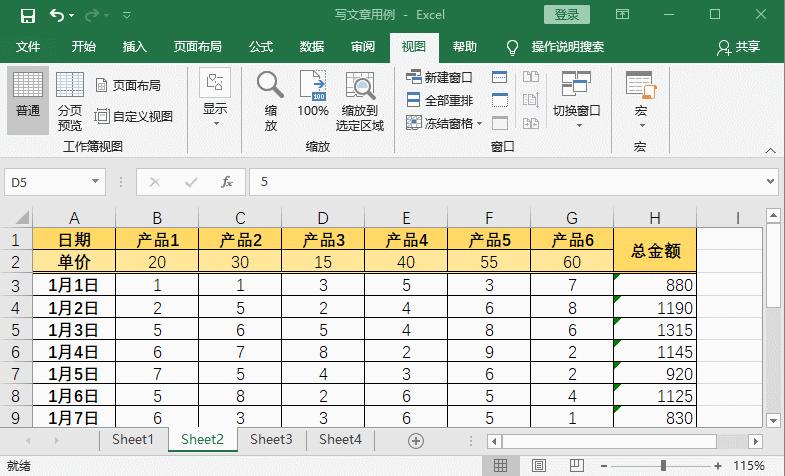
Task: Click the unhide window icon
Action: 500,123
